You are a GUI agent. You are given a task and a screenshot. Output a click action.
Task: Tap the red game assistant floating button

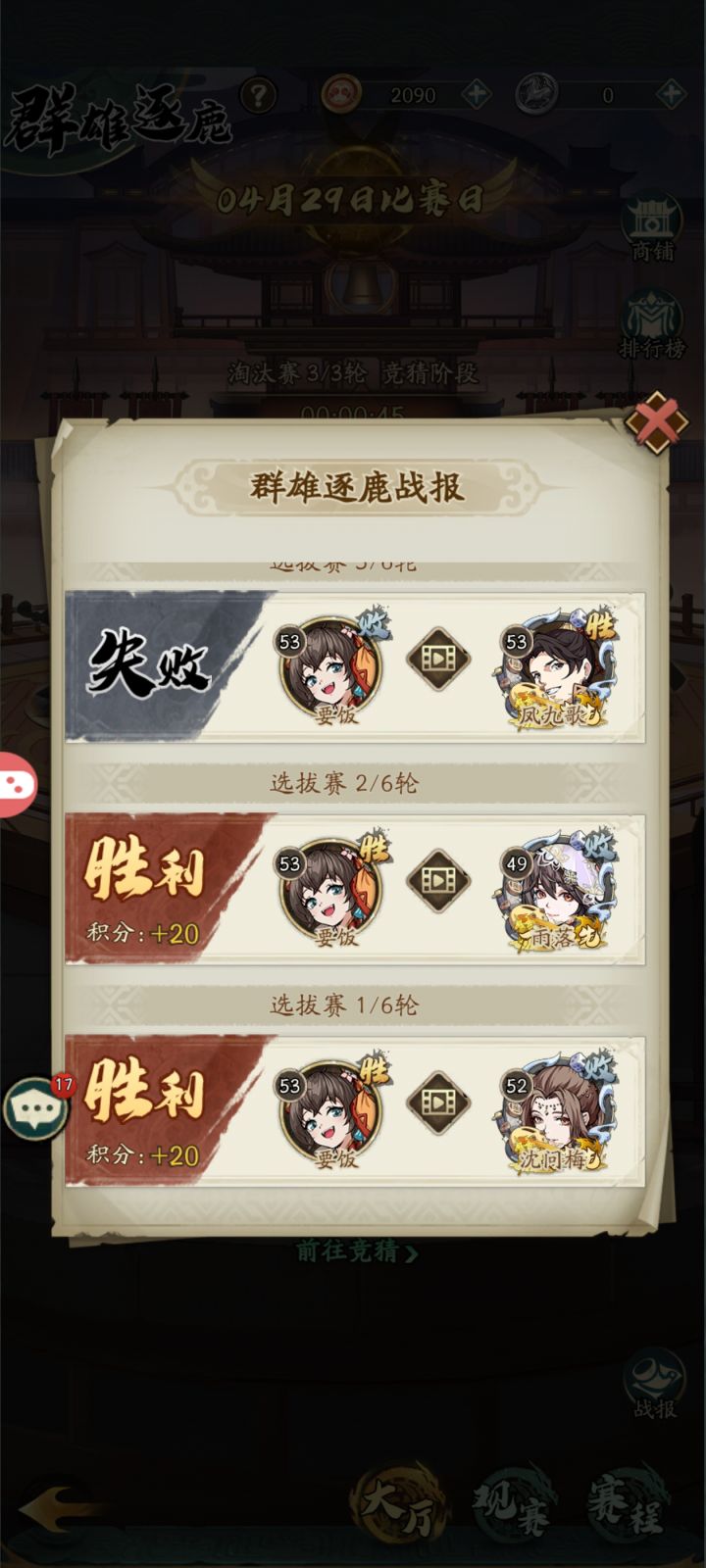(x=18, y=784)
